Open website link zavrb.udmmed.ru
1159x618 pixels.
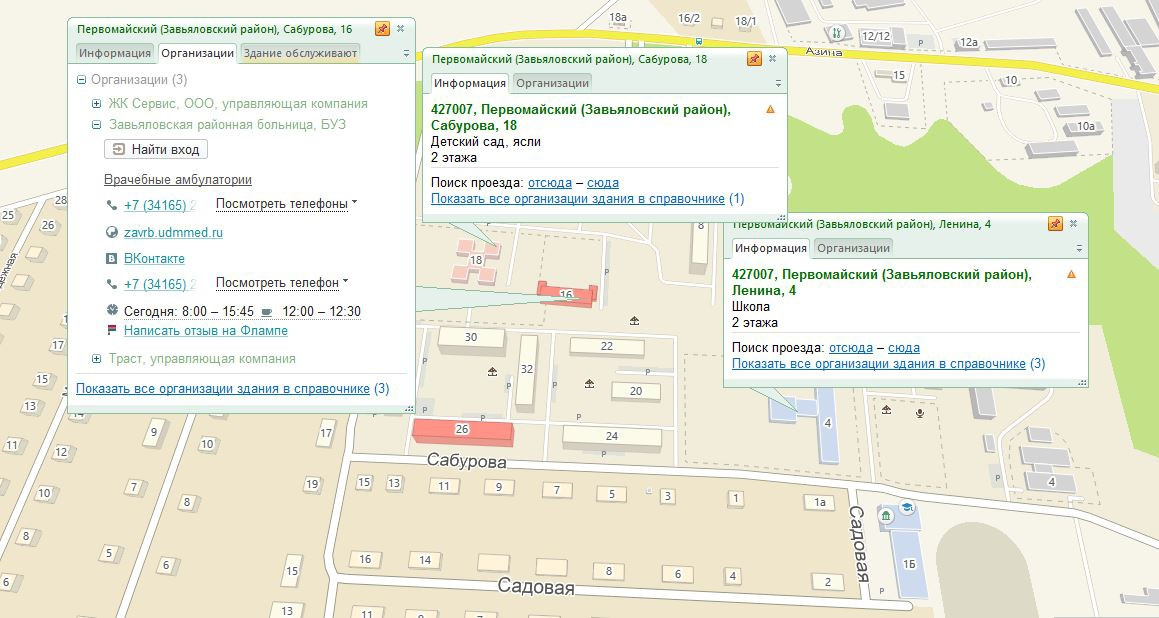click(x=173, y=232)
